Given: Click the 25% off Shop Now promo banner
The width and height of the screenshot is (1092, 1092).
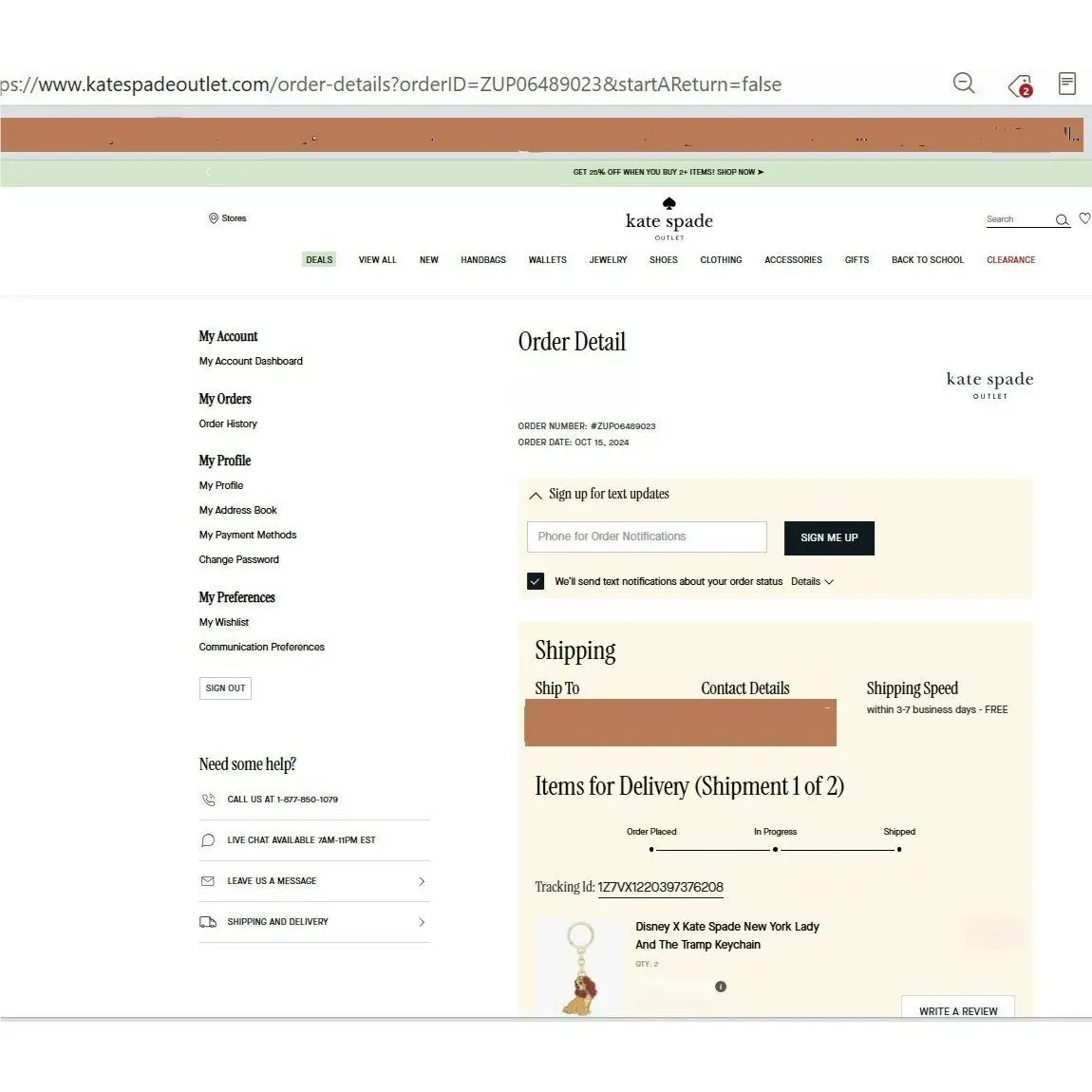Looking at the screenshot, I should [x=668, y=172].
